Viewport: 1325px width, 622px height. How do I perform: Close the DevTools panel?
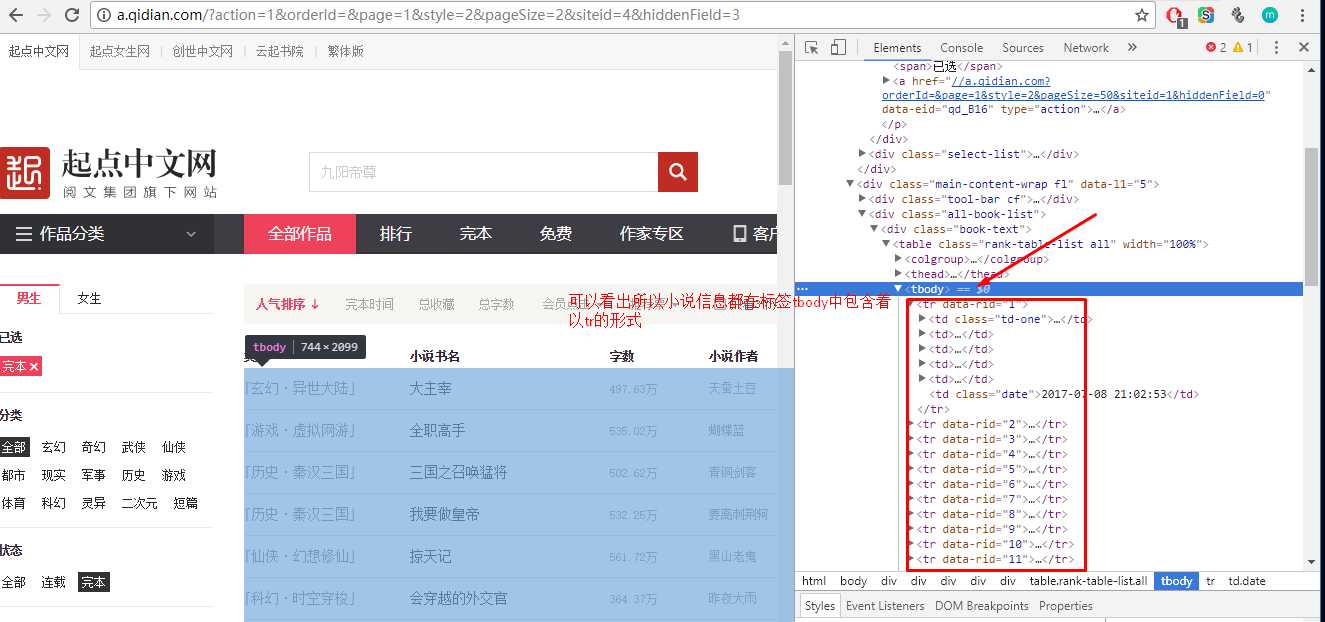point(1304,47)
